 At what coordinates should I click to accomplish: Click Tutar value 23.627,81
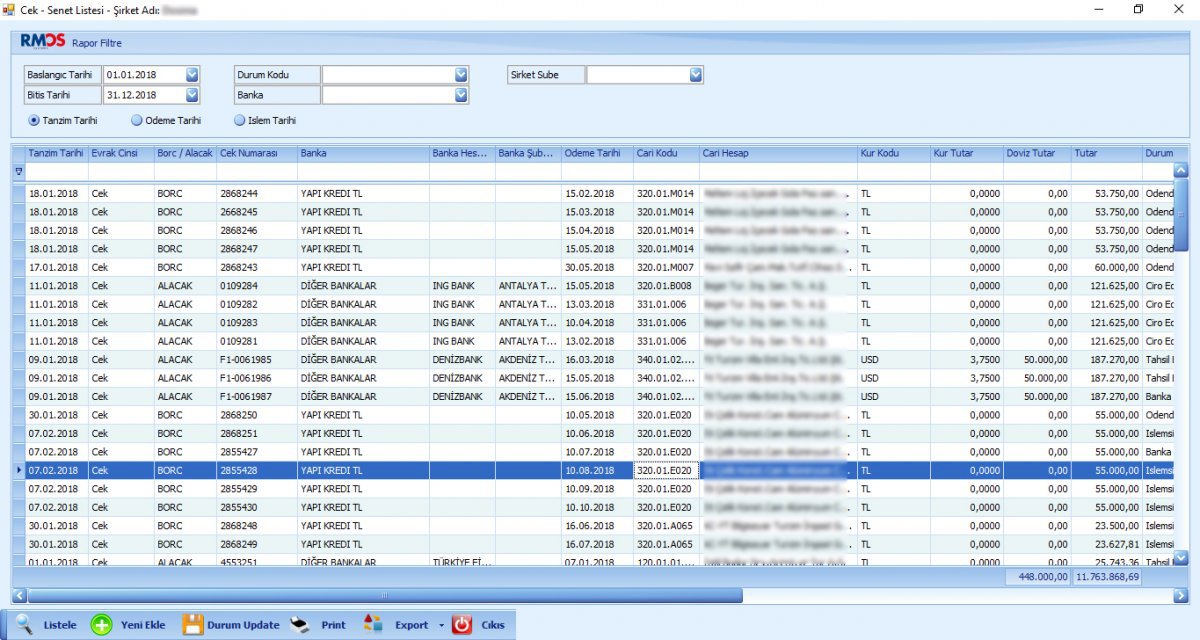tap(1106, 544)
